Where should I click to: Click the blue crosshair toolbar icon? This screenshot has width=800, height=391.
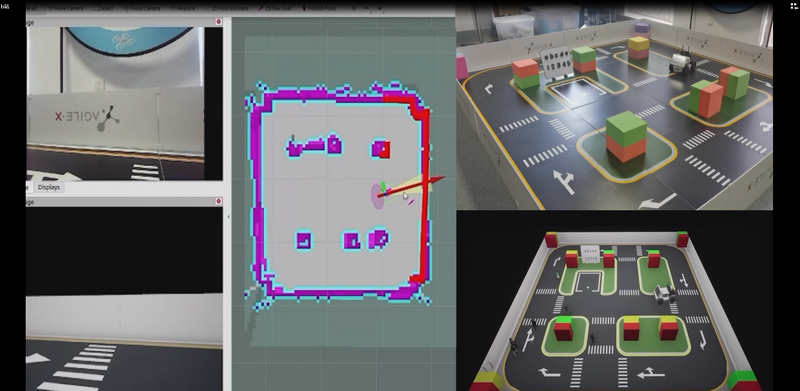click(354, 9)
